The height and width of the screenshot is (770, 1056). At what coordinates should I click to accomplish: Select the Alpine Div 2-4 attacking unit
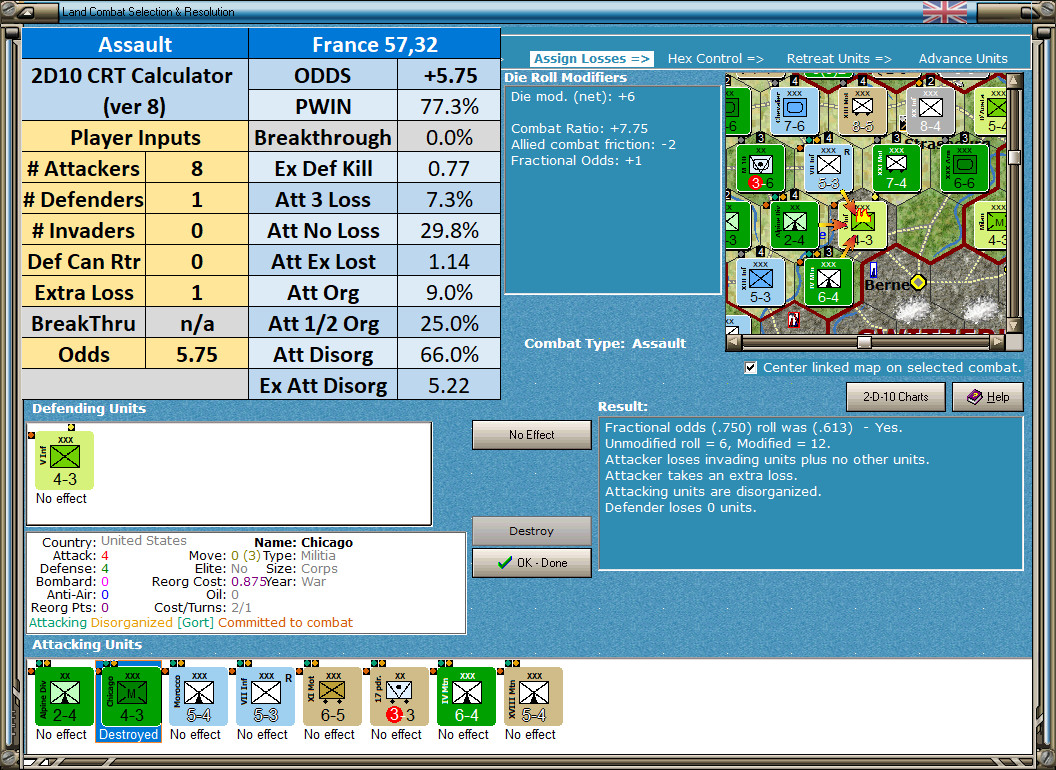[x=65, y=697]
